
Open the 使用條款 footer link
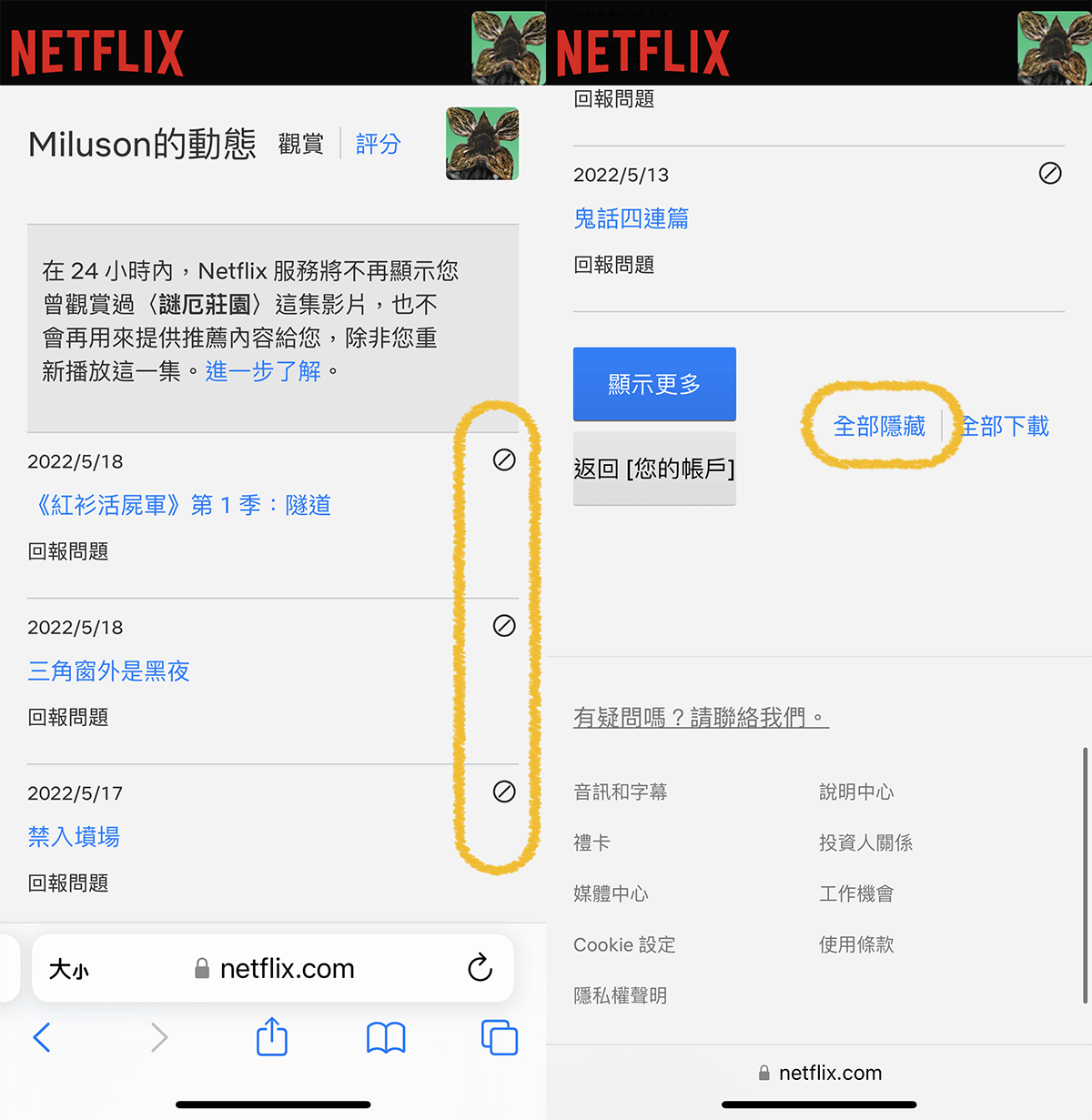(x=856, y=944)
